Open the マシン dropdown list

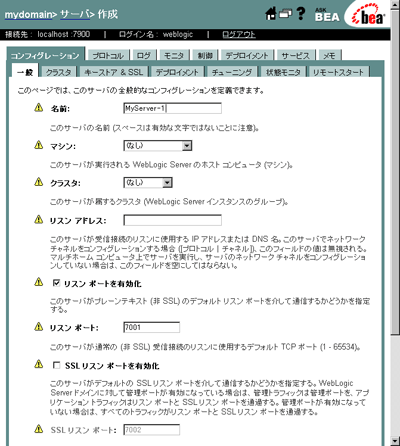[158, 146]
